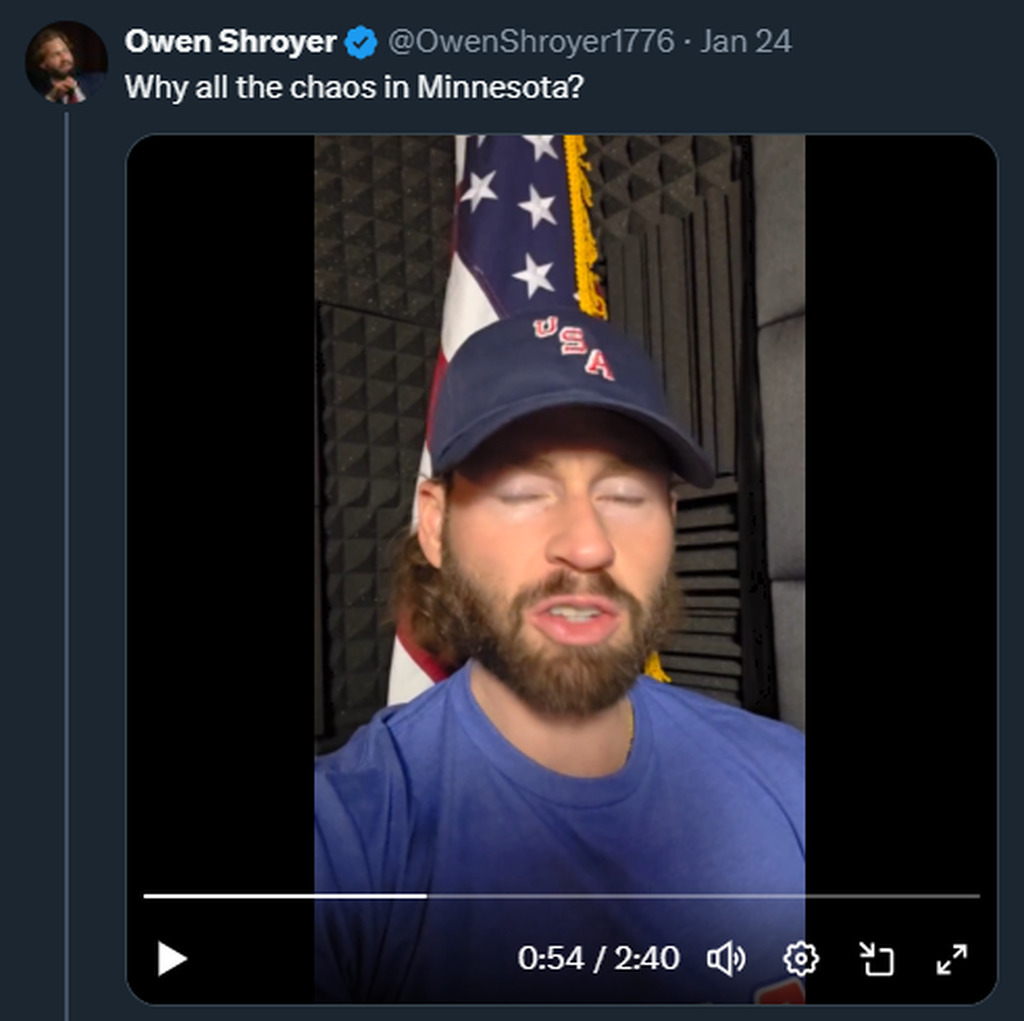
Task: Play the video
Action: coord(172,959)
